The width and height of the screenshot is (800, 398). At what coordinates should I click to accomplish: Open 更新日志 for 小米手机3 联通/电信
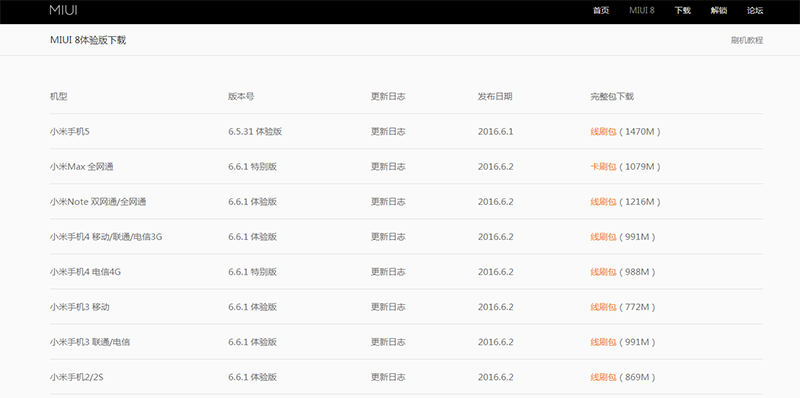[388, 342]
